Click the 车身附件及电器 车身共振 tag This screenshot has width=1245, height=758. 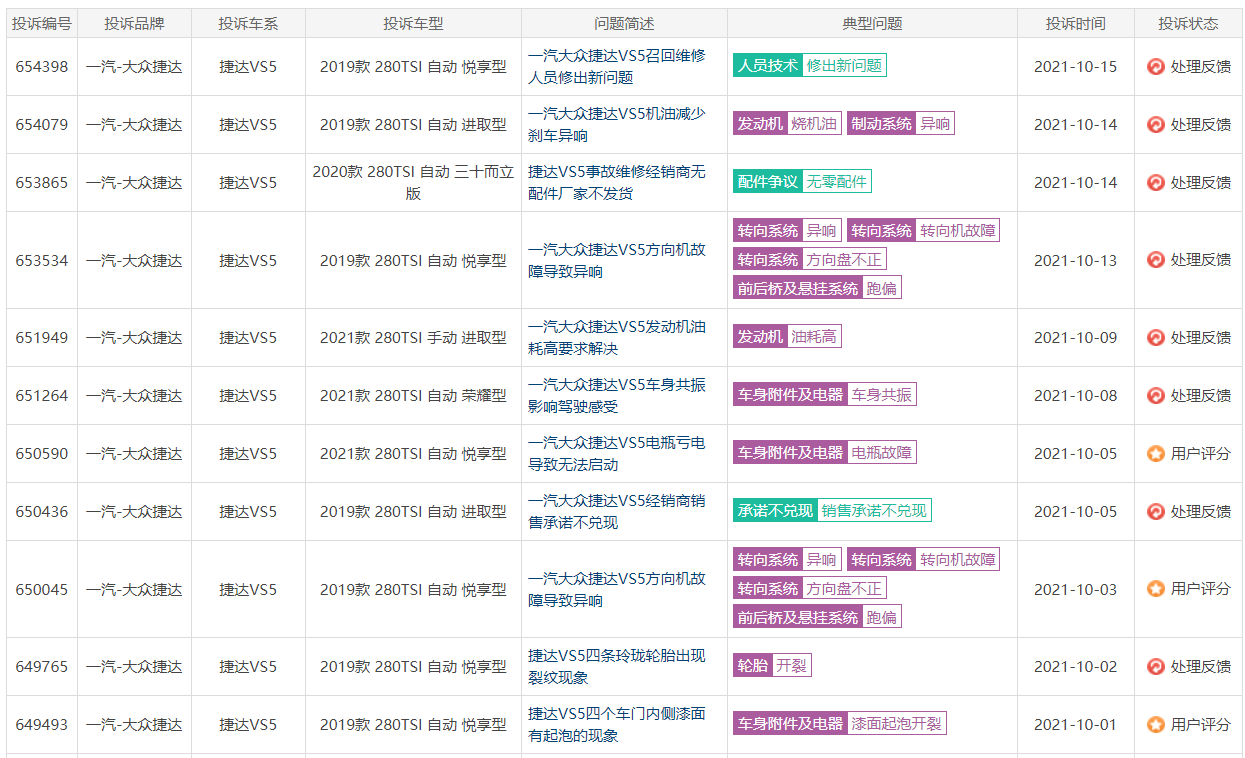[x=825, y=395]
